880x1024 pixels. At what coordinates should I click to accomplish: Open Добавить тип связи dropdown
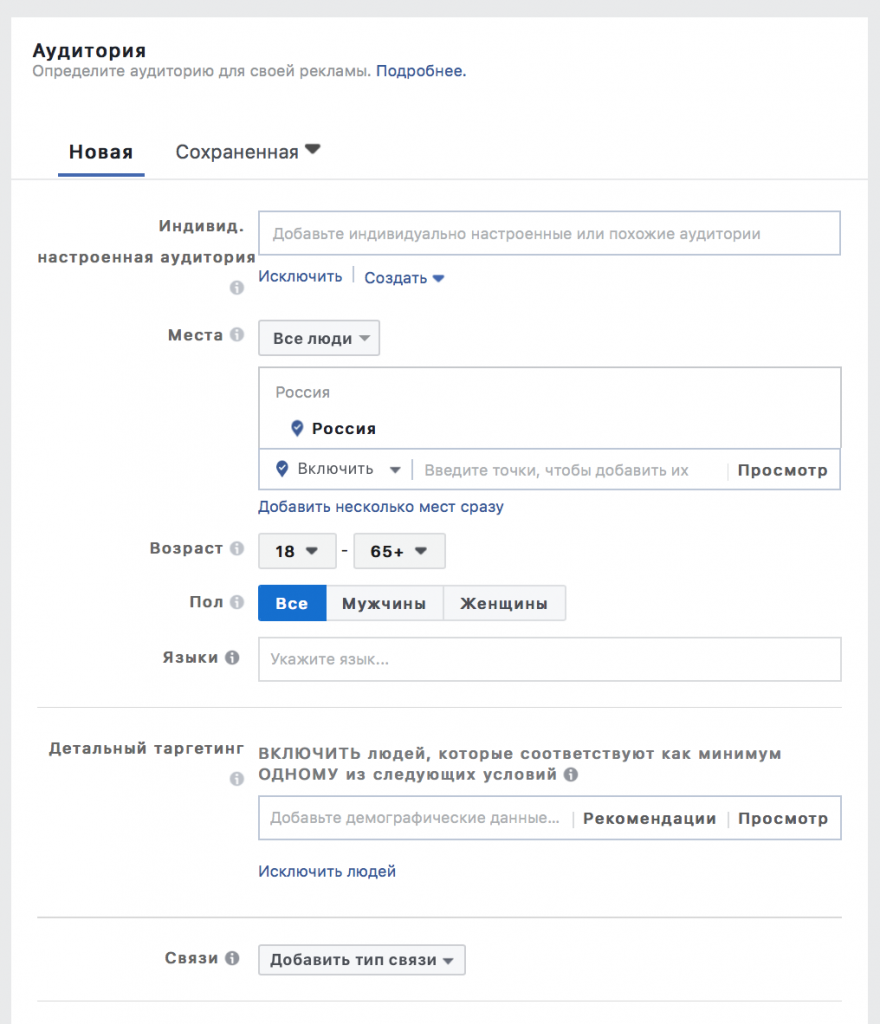362,959
